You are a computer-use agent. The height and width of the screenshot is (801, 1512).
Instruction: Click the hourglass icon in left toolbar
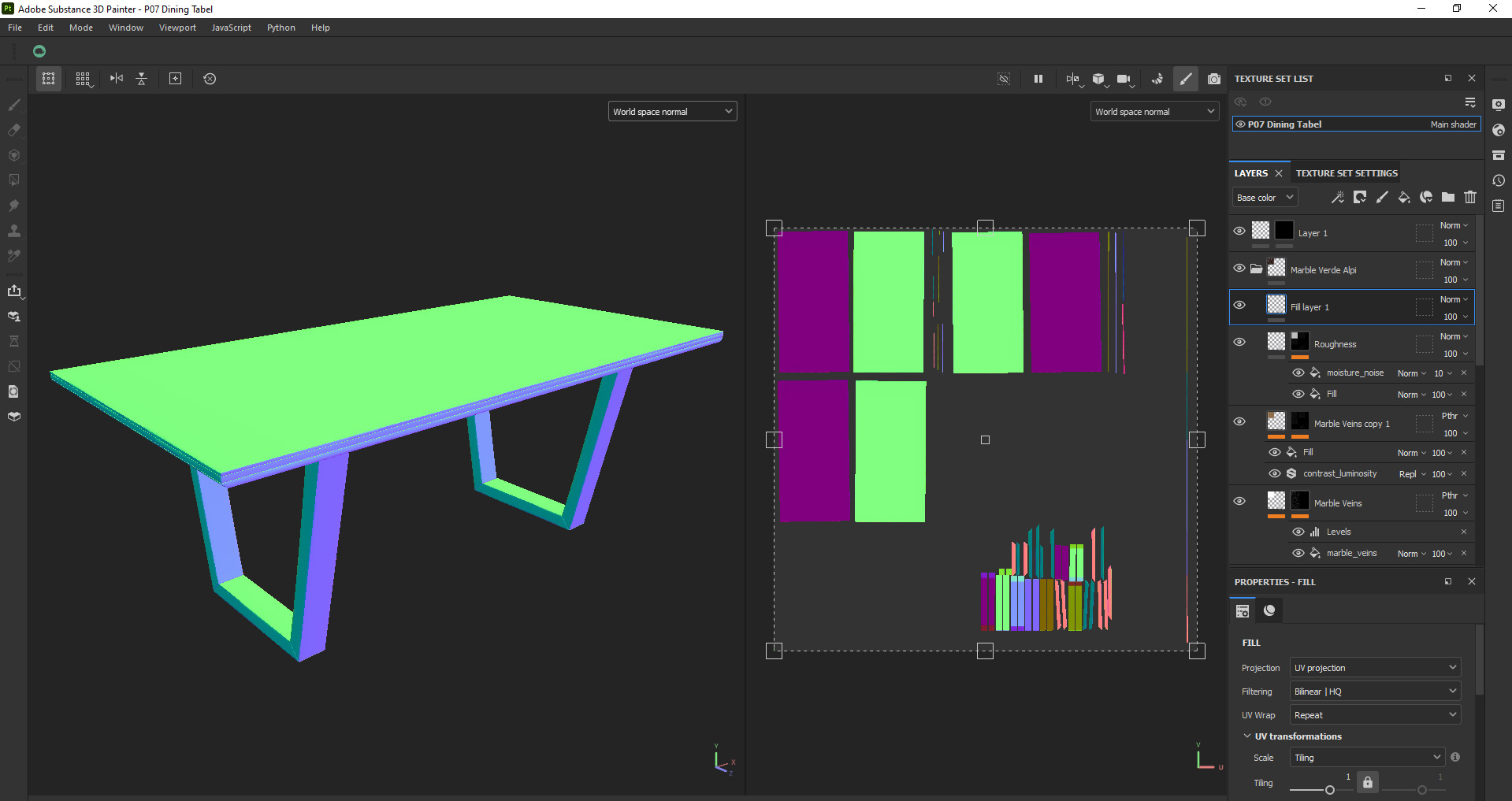(14, 341)
